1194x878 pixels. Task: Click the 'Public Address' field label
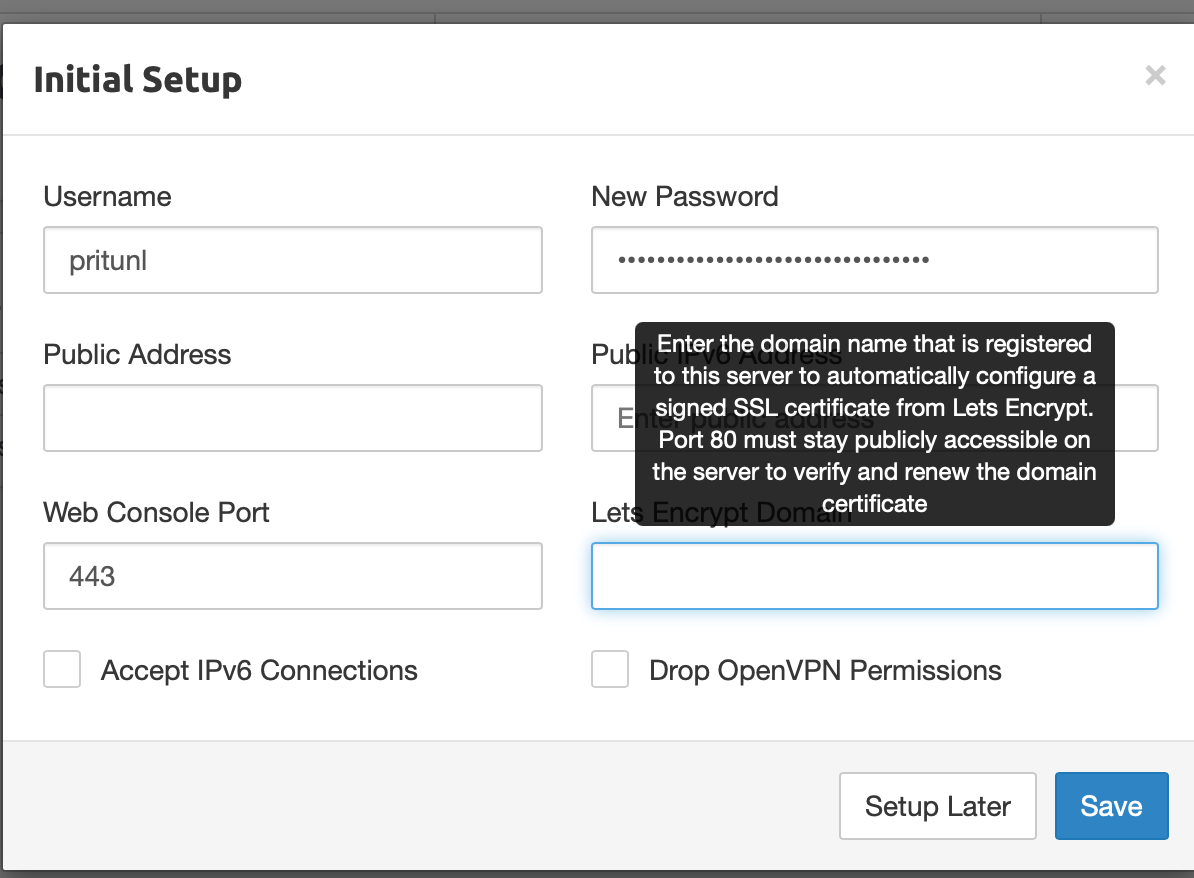click(137, 354)
